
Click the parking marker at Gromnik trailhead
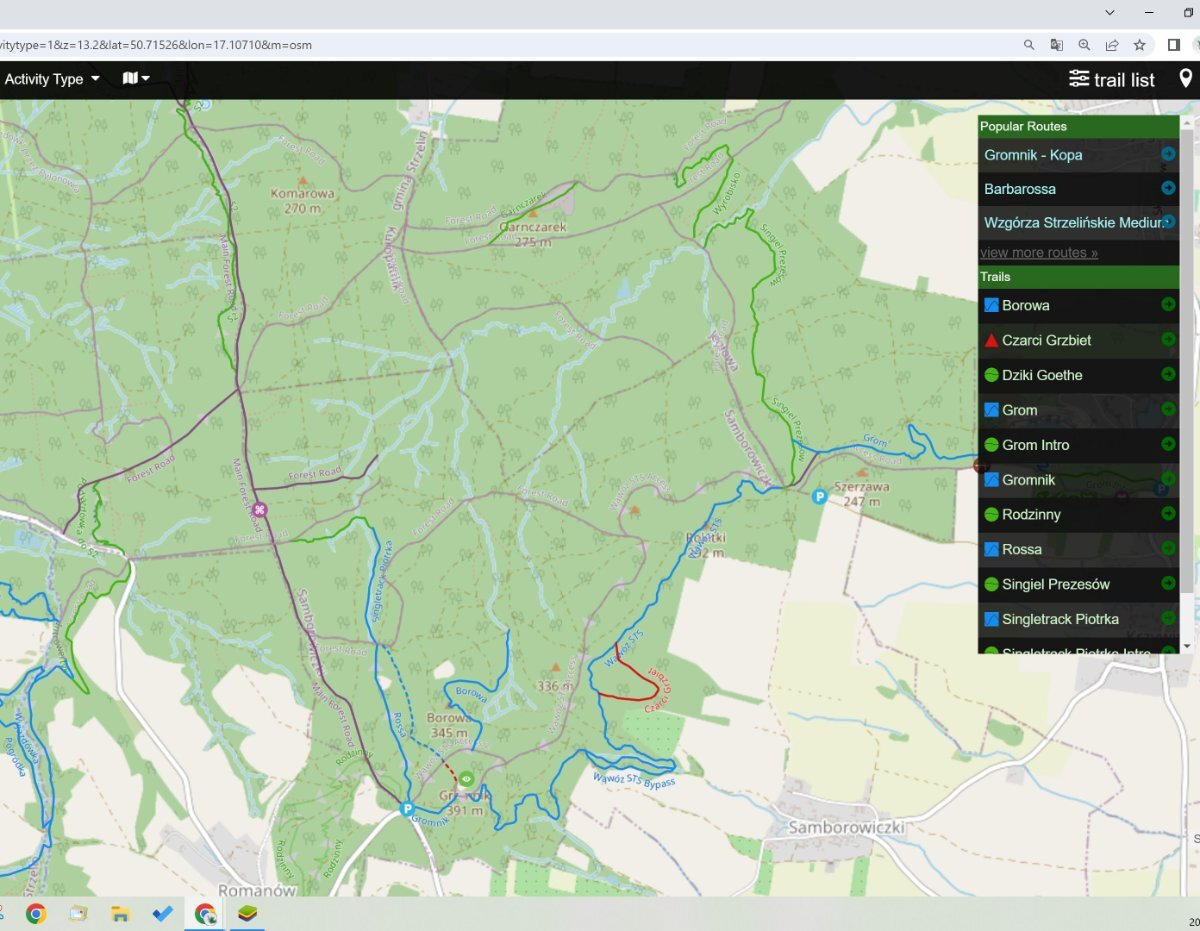(407, 808)
